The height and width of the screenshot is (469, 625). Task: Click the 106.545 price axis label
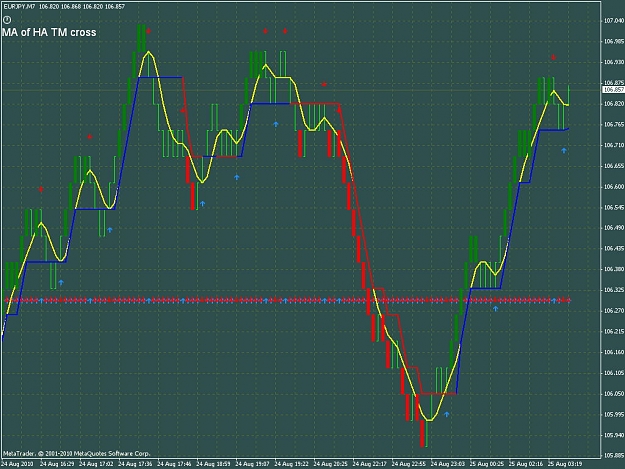pyautogui.click(x=614, y=207)
